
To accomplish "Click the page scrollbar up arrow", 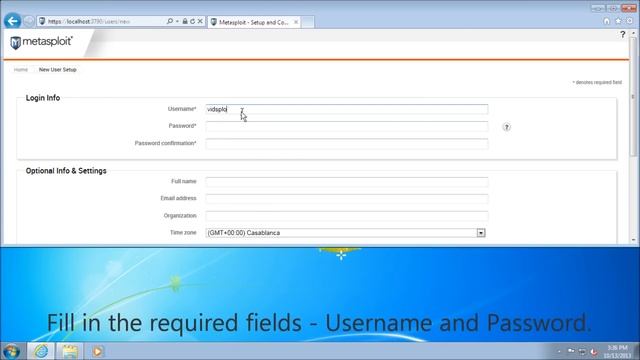I will pos(633,33).
